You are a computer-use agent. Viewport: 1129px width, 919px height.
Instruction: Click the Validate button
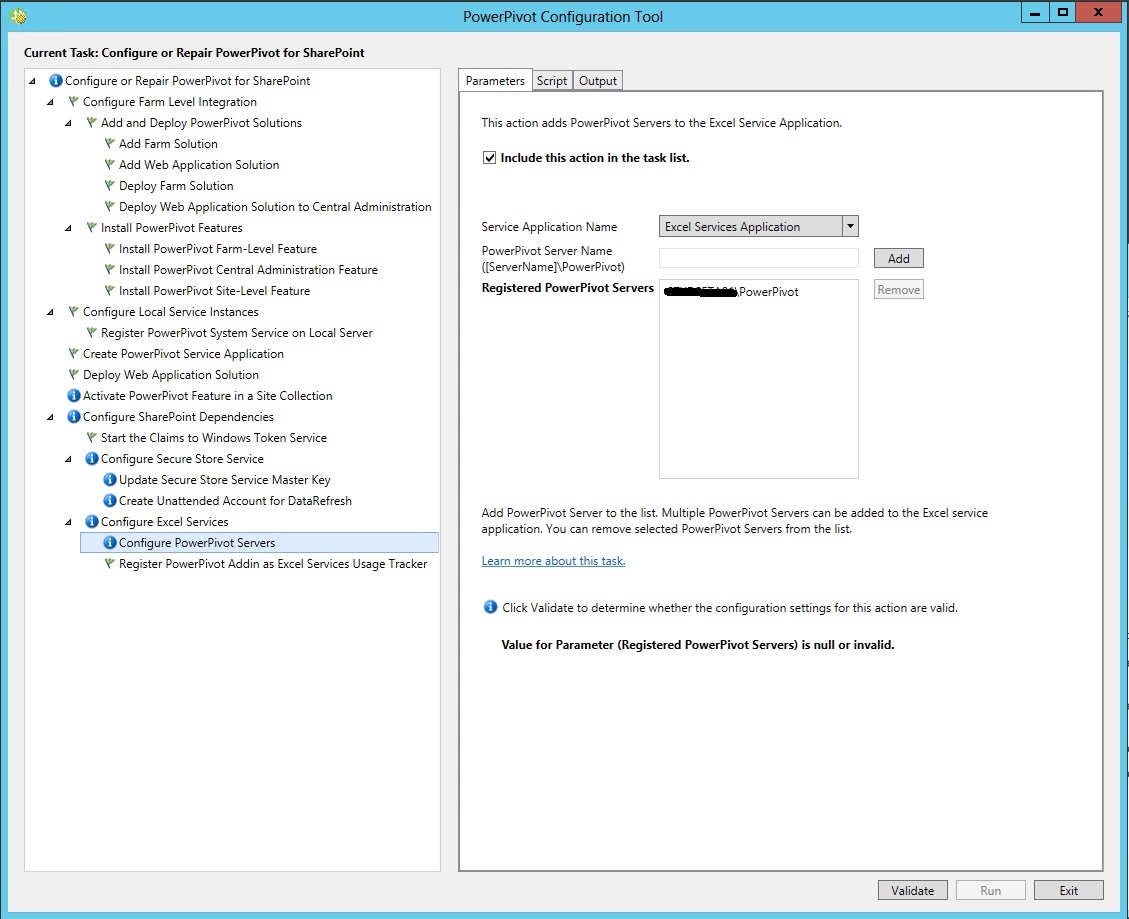[x=912, y=889]
